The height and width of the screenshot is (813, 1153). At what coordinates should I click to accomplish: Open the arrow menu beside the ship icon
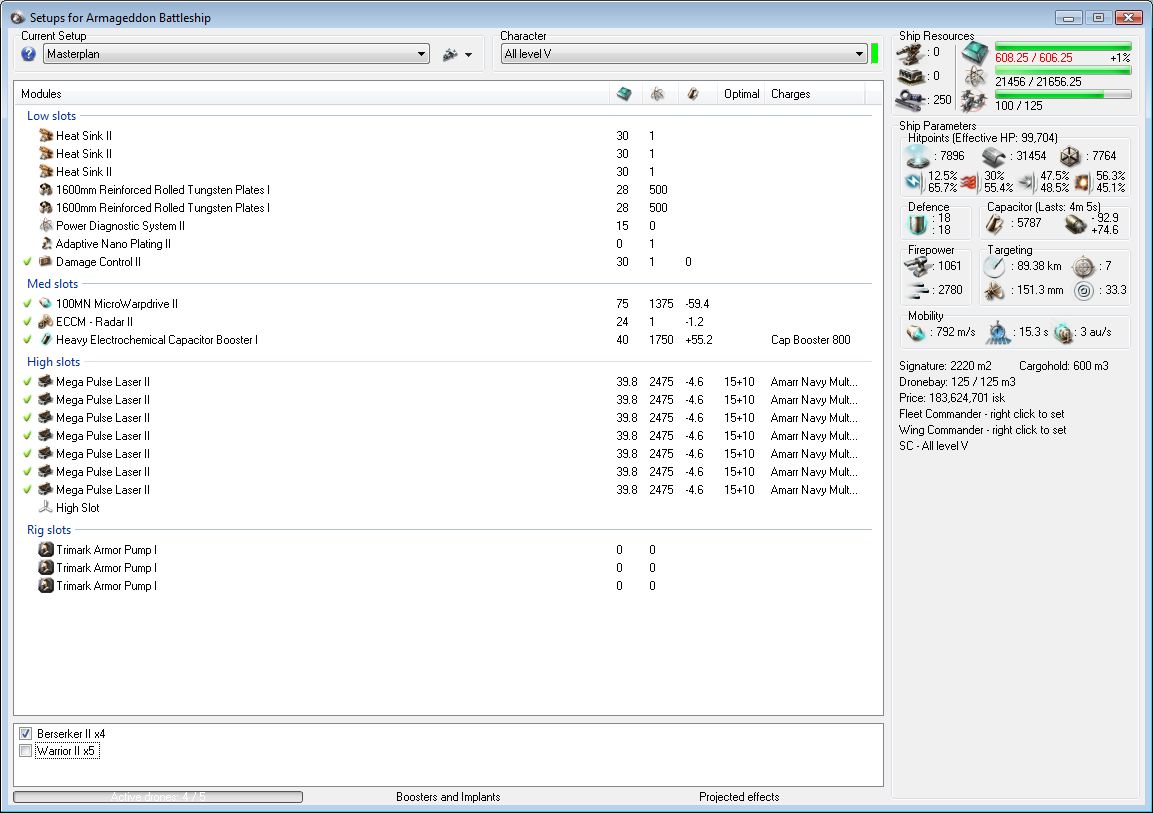pos(468,54)
